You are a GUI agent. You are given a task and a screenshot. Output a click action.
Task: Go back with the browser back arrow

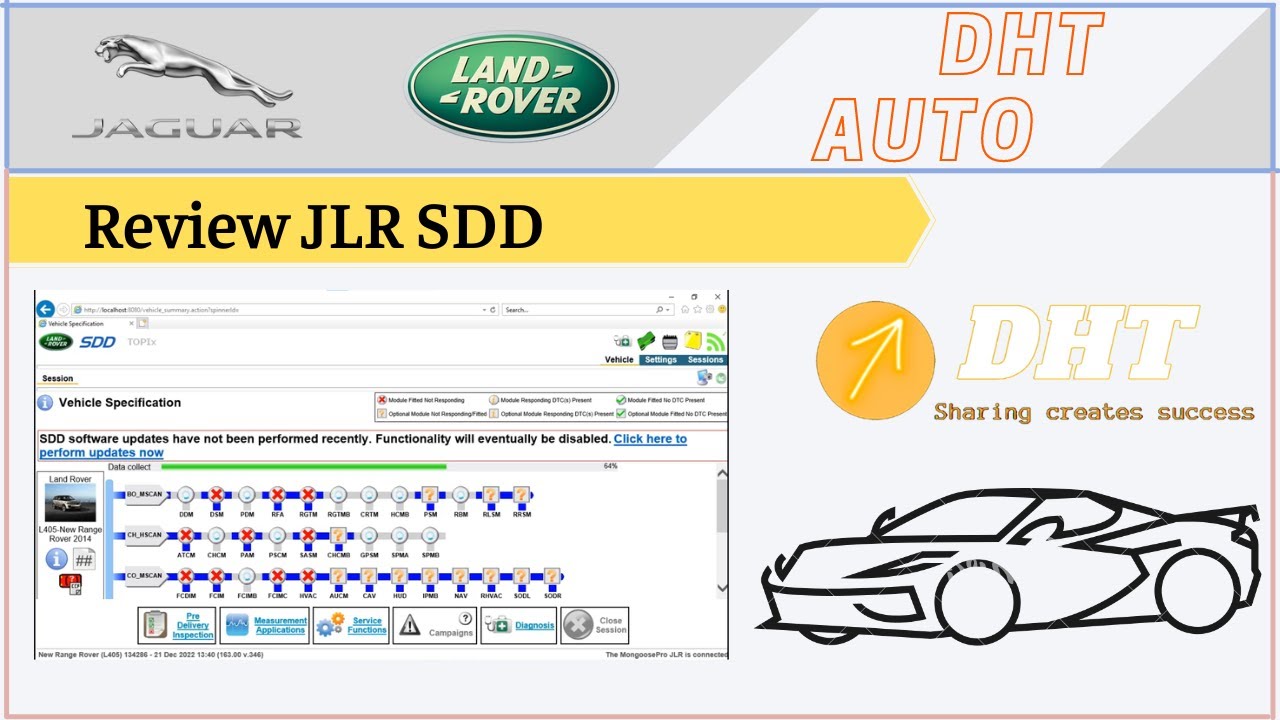click(45, 309)
